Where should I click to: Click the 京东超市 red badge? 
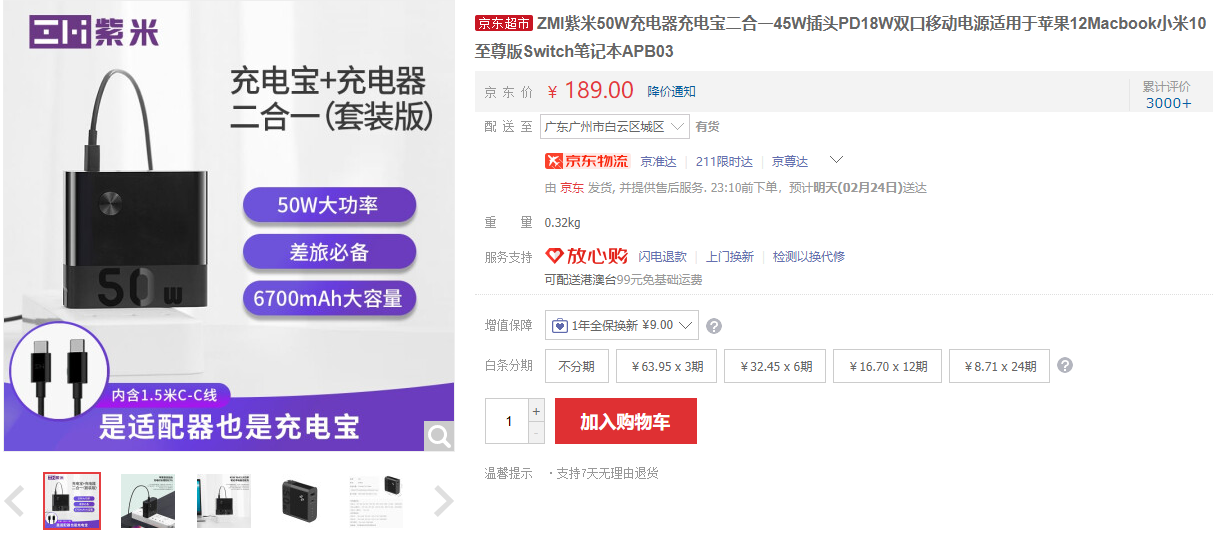(504, 24)
